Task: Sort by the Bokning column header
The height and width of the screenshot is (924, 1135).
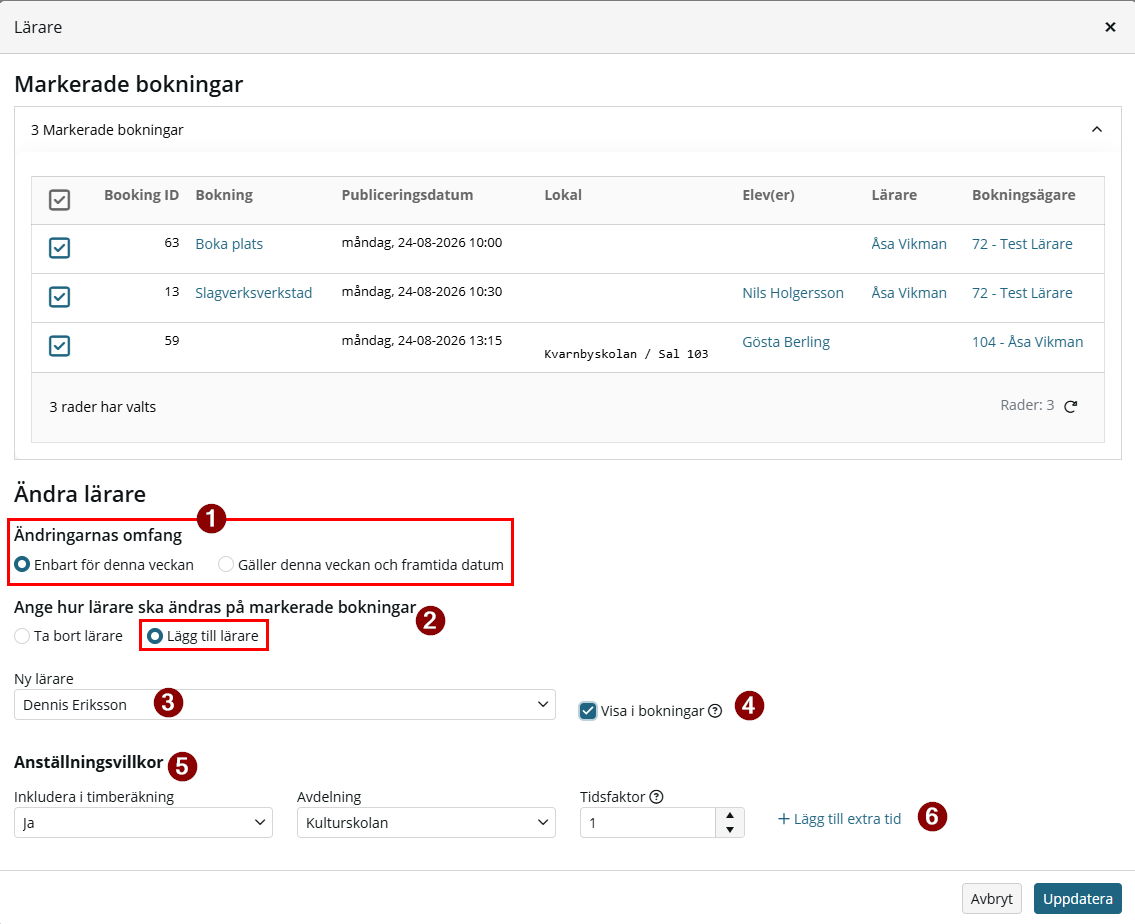Action: [224, 195]
